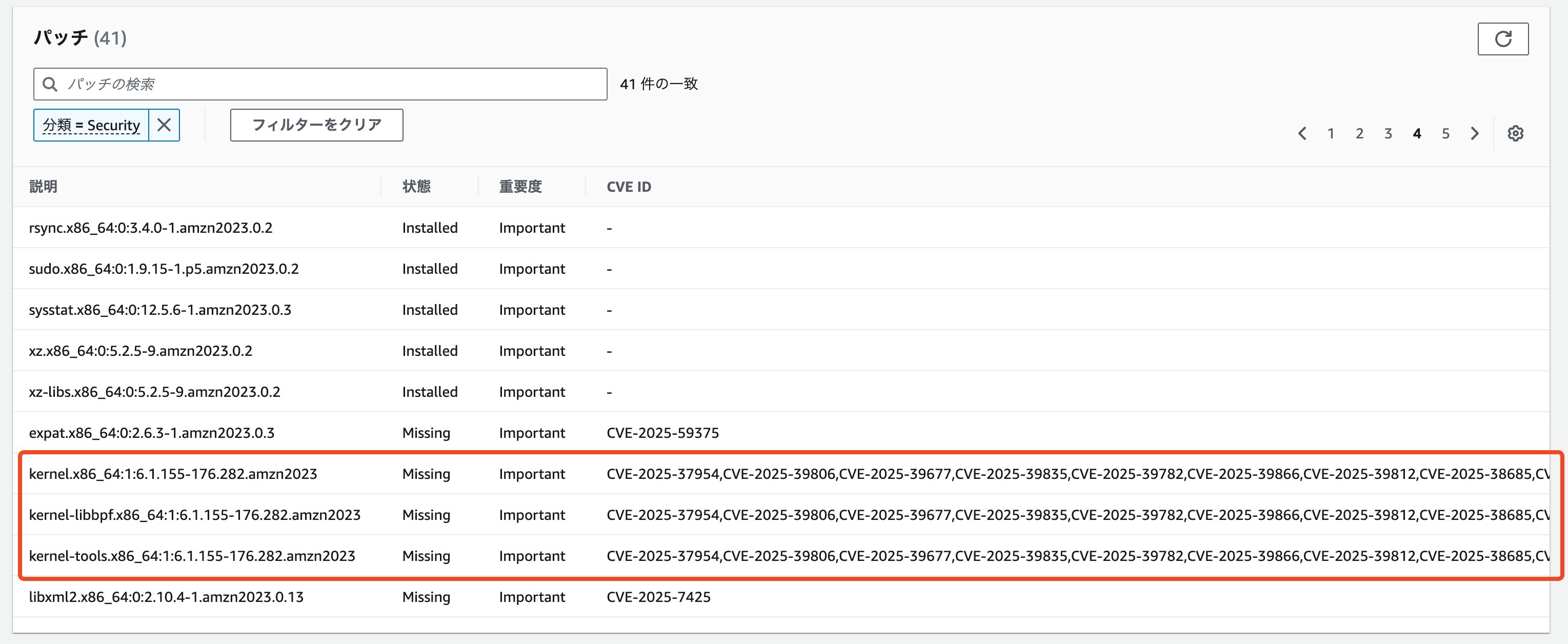Click the CVE ID column header
Image resolution: width=1568 pixels, height=644 pixels.
[628, 186]
